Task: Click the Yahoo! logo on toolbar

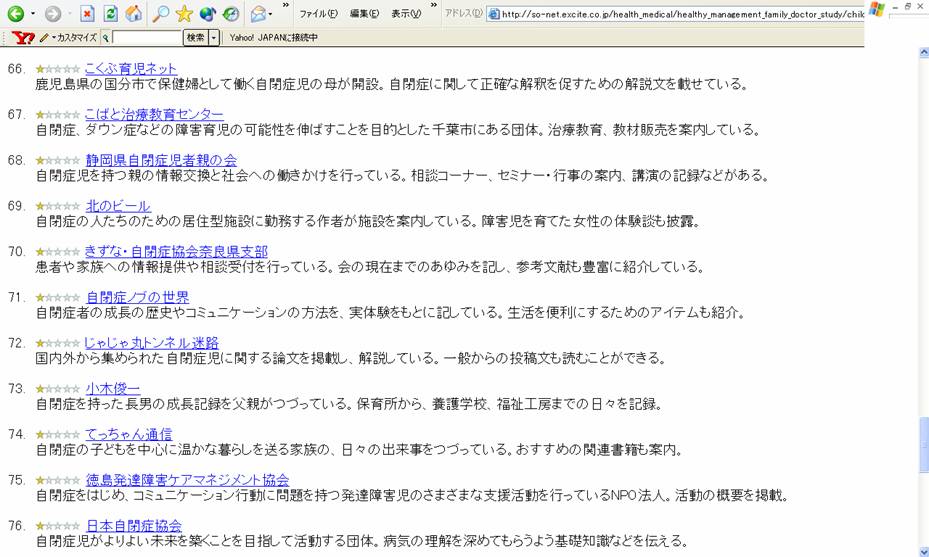Action: coord(23,37)
